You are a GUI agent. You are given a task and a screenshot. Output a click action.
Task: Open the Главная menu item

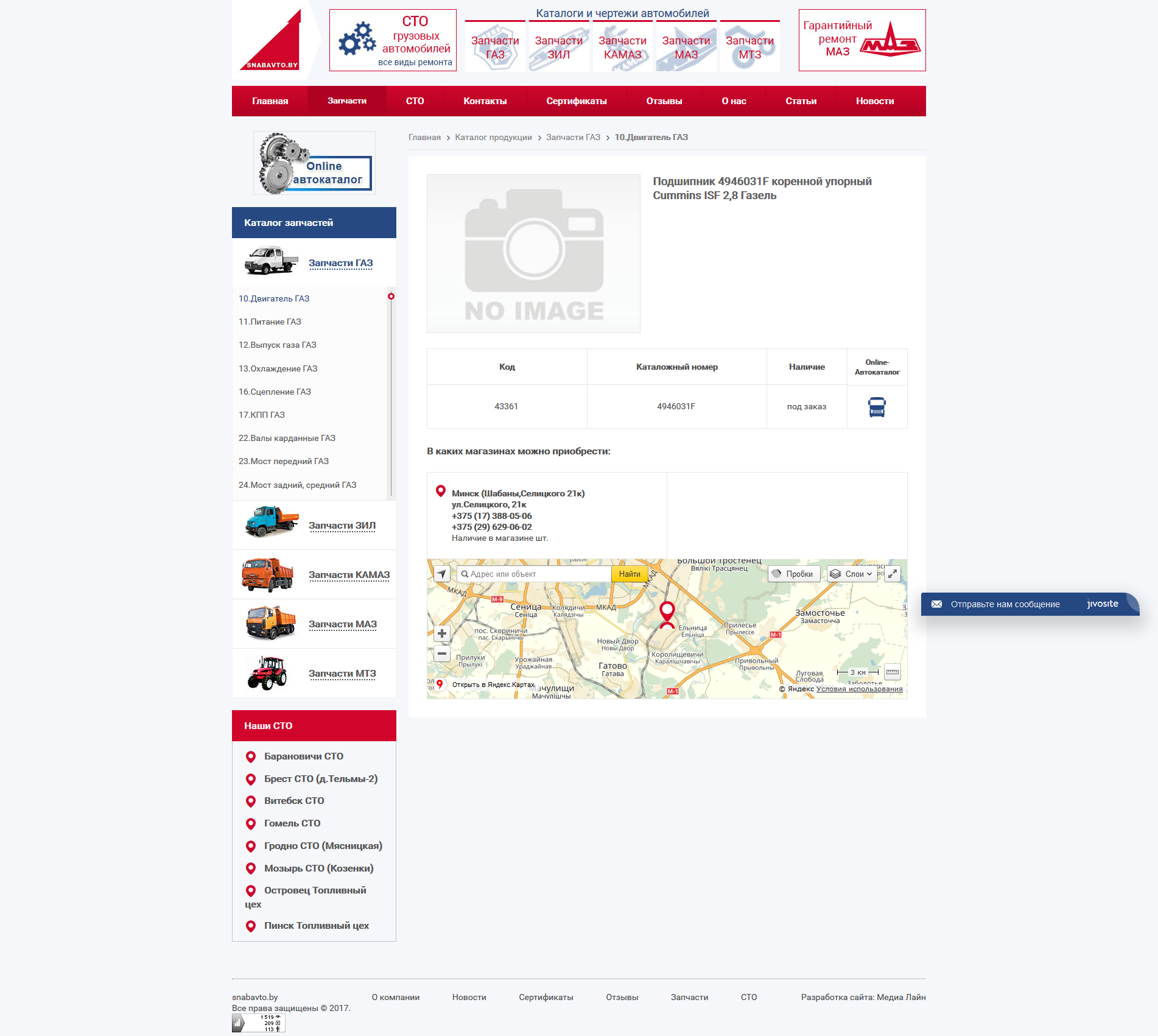click(x=270, y=101)
